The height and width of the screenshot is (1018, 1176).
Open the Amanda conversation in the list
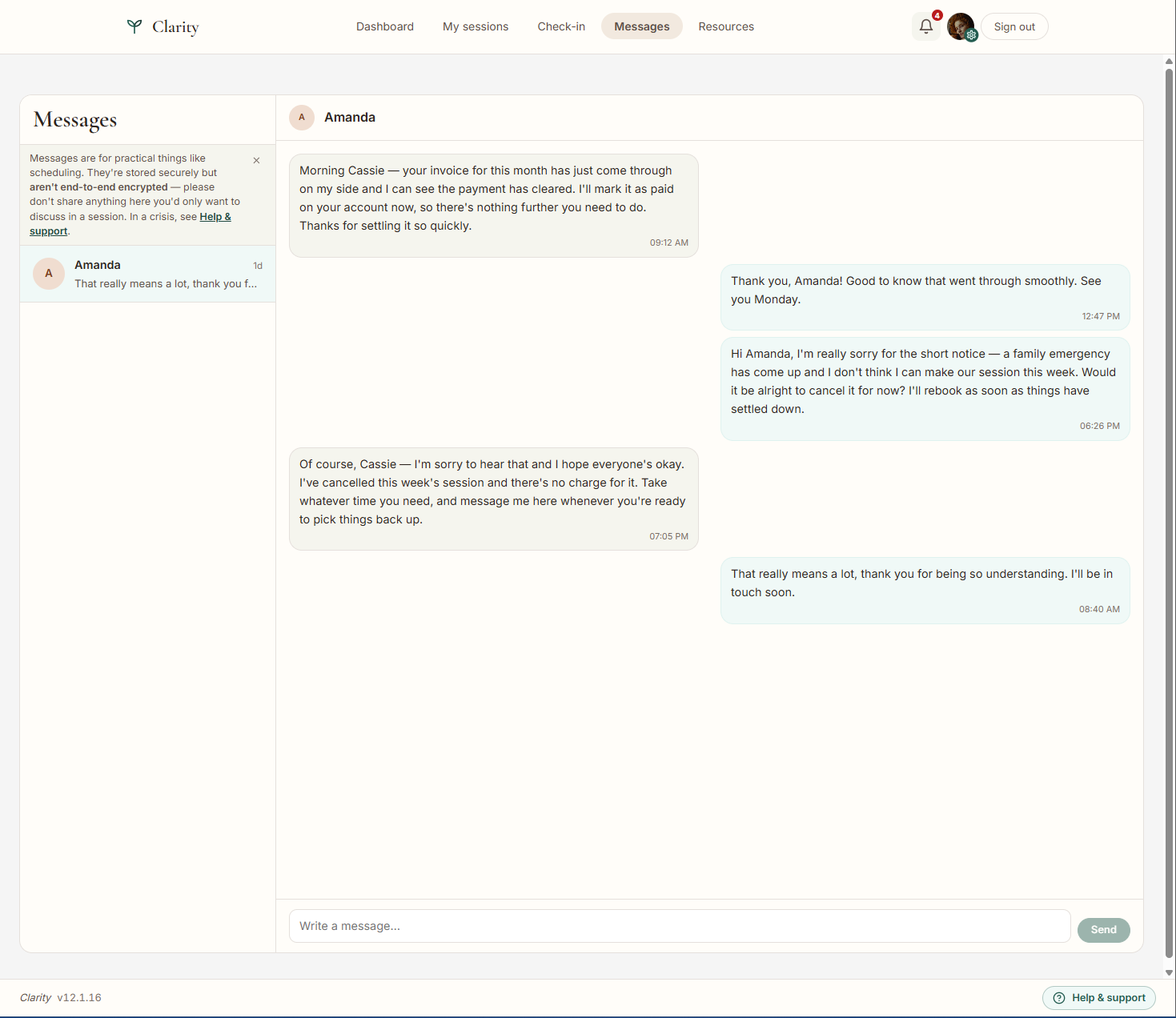coord(148,274)
